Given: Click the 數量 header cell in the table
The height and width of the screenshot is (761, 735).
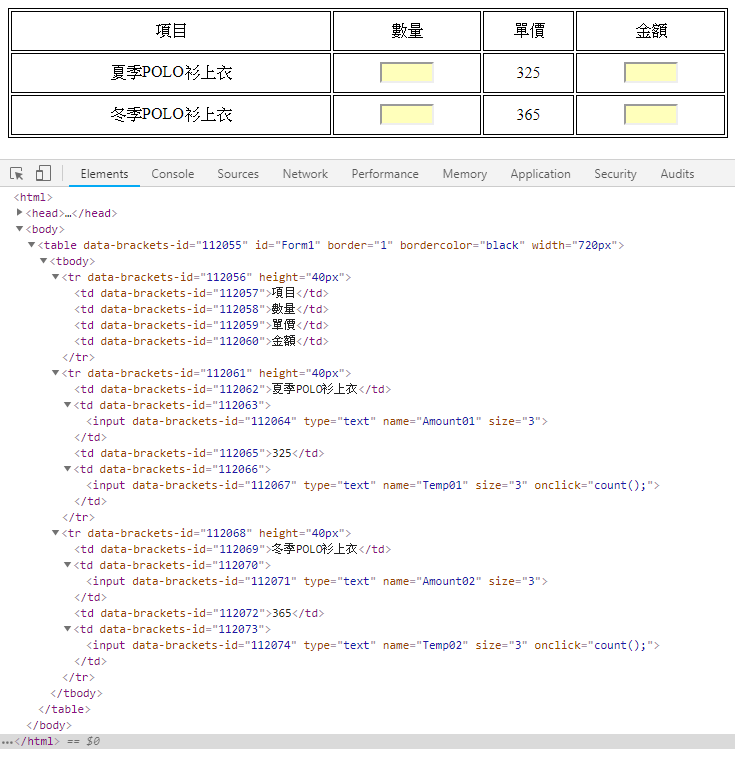Looking at the screenshot, I should (407, 31).
